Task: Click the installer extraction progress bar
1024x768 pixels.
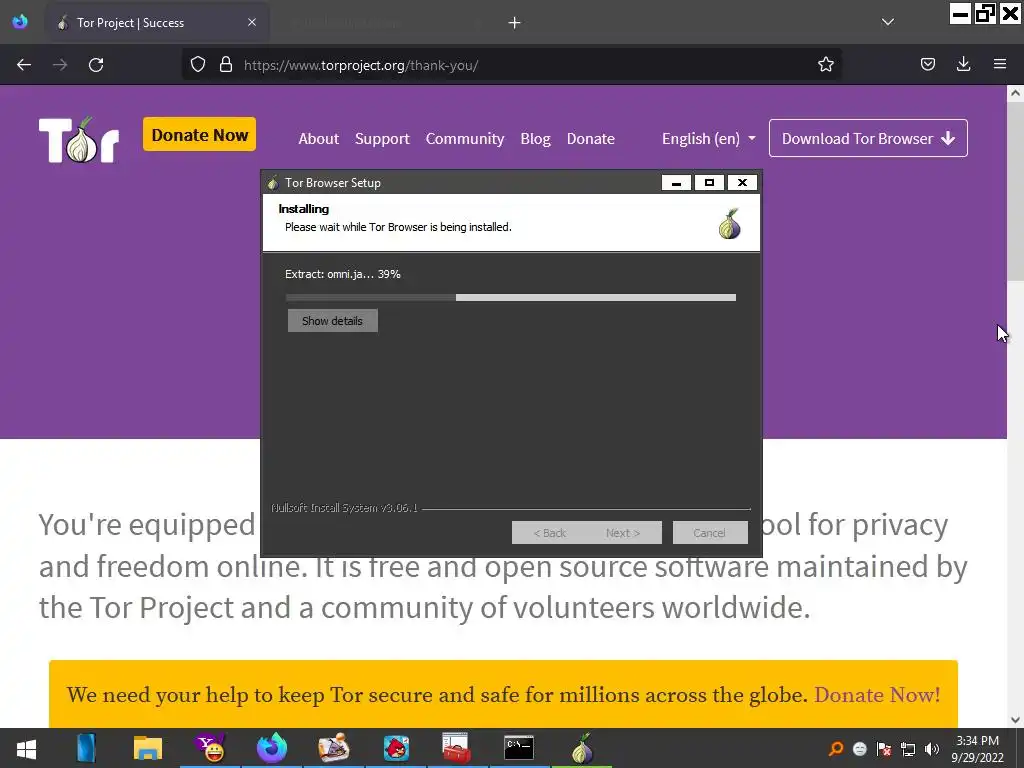Action: [511, 298]
